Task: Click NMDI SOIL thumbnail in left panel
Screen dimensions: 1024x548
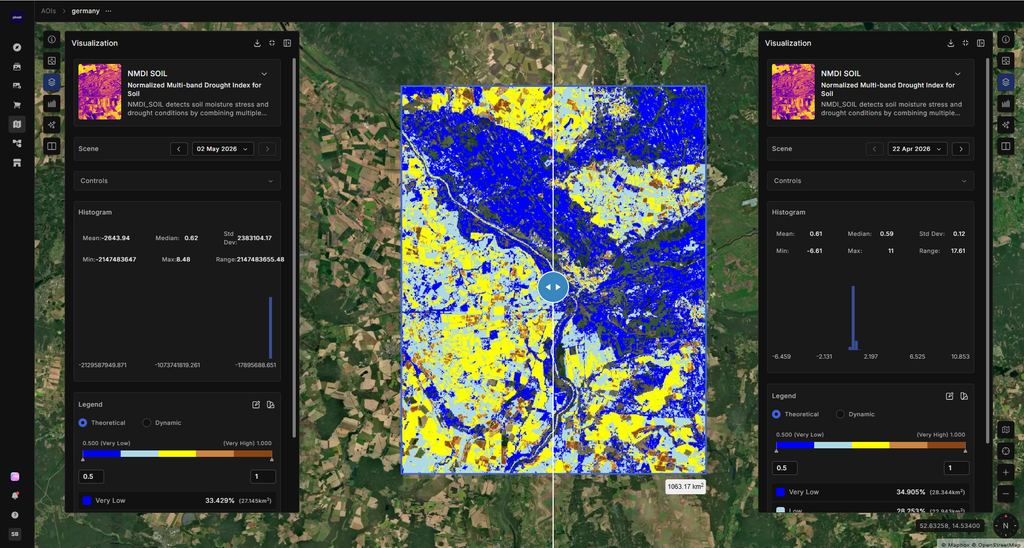Action: pyautogui.click(x=100, y=91)
